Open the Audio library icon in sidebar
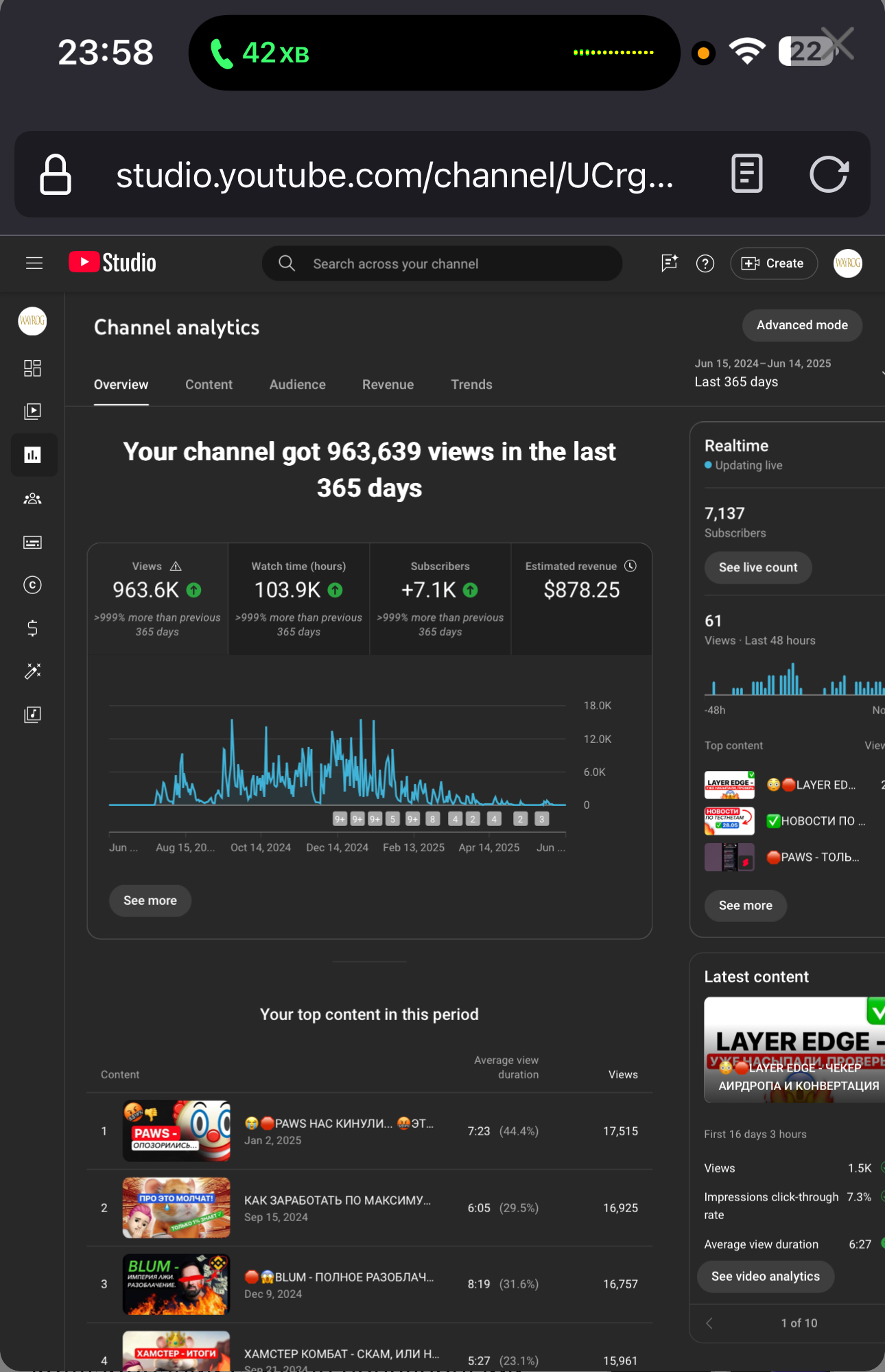This screenshot has width=885, height=1372. click(32, 715)
